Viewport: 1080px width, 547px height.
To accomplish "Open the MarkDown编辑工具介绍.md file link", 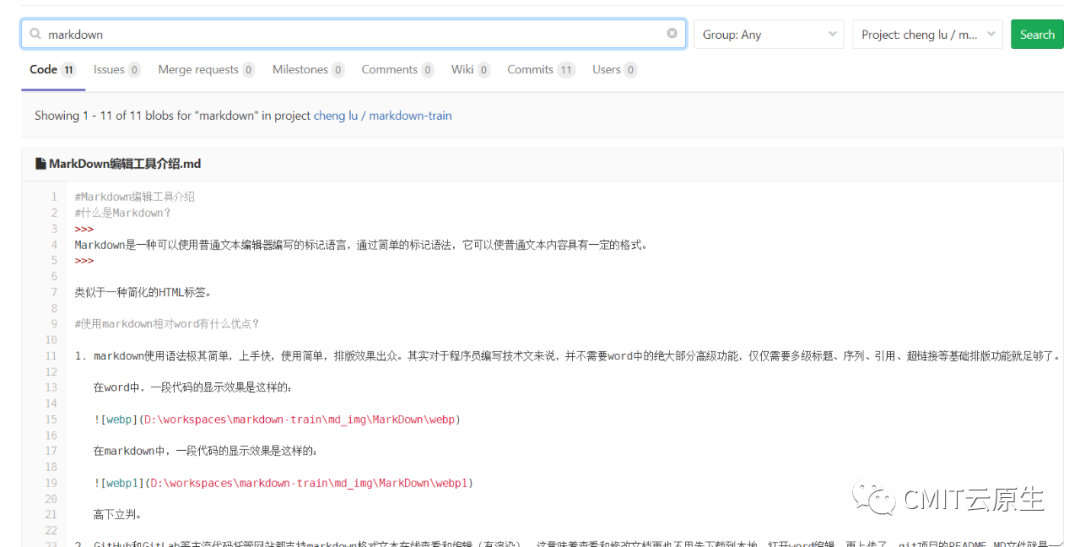I will [x=125, y=164].
